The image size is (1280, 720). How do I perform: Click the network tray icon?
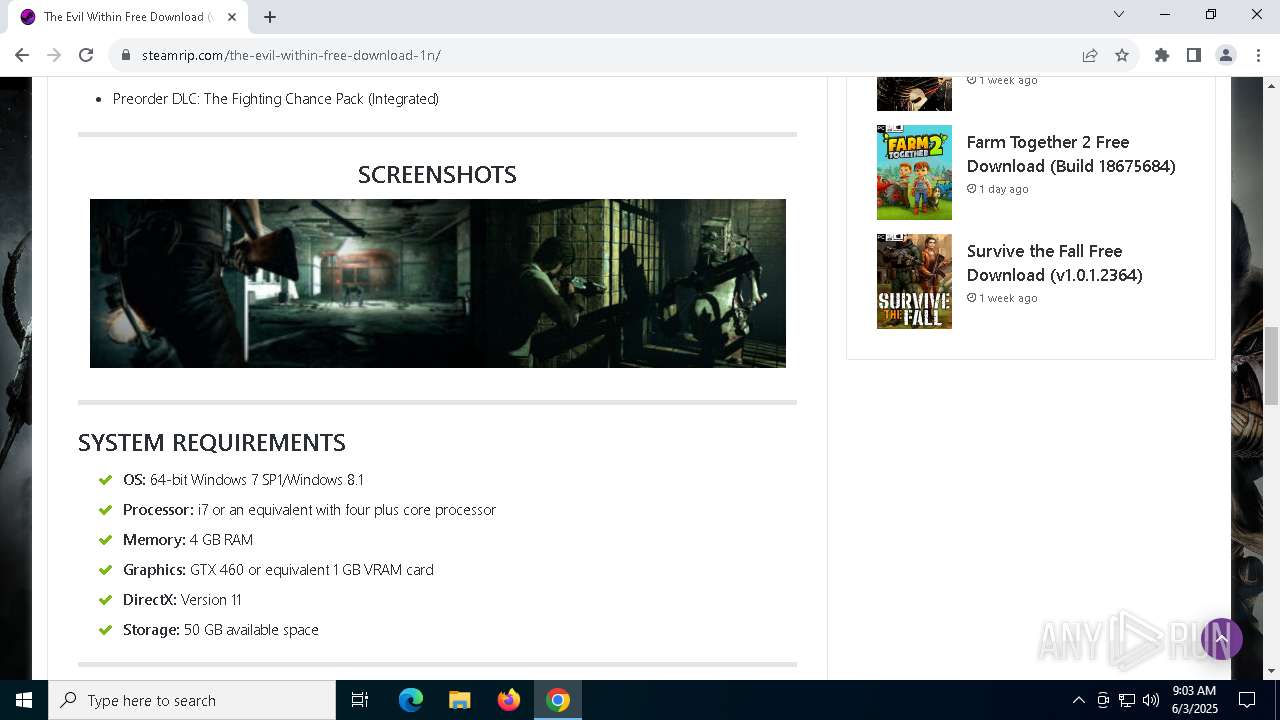tap(1127, 700)
